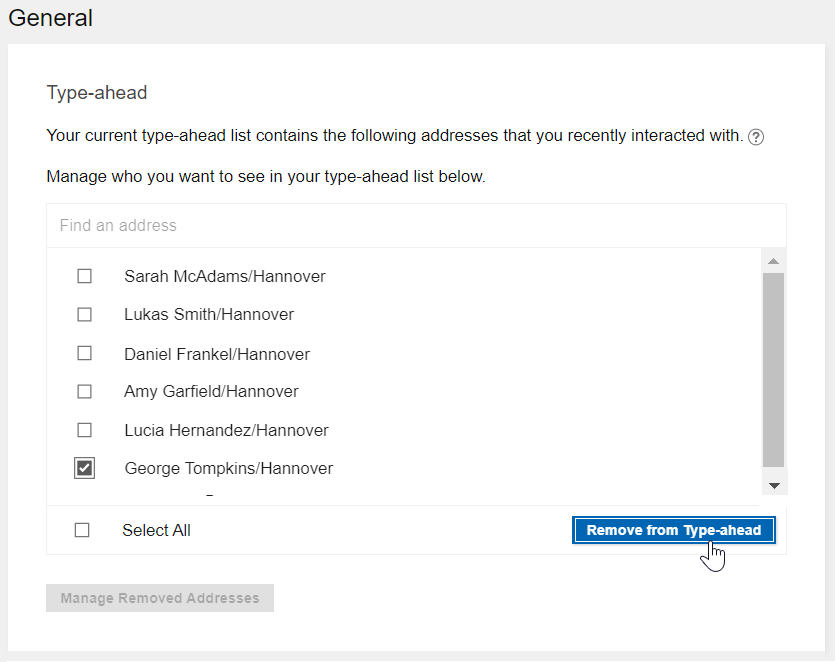Click the Type-ahead section heading
Viewport: 835px width, 662px height.
96,92
